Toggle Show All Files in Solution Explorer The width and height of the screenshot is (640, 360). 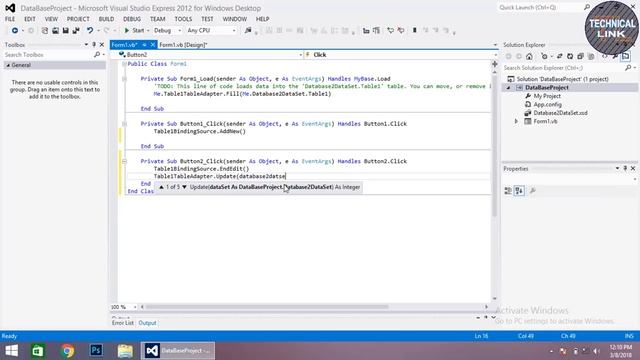tap(591, 56)
